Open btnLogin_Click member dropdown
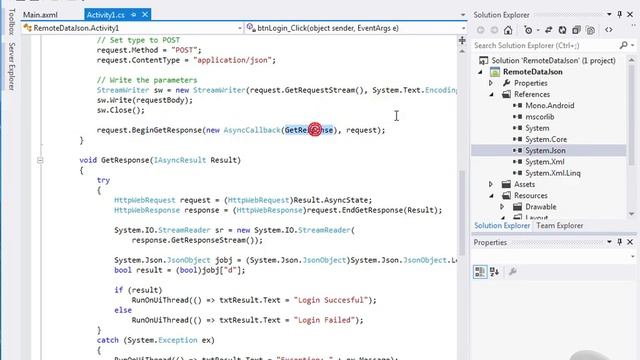 click(x=463, y=28)
